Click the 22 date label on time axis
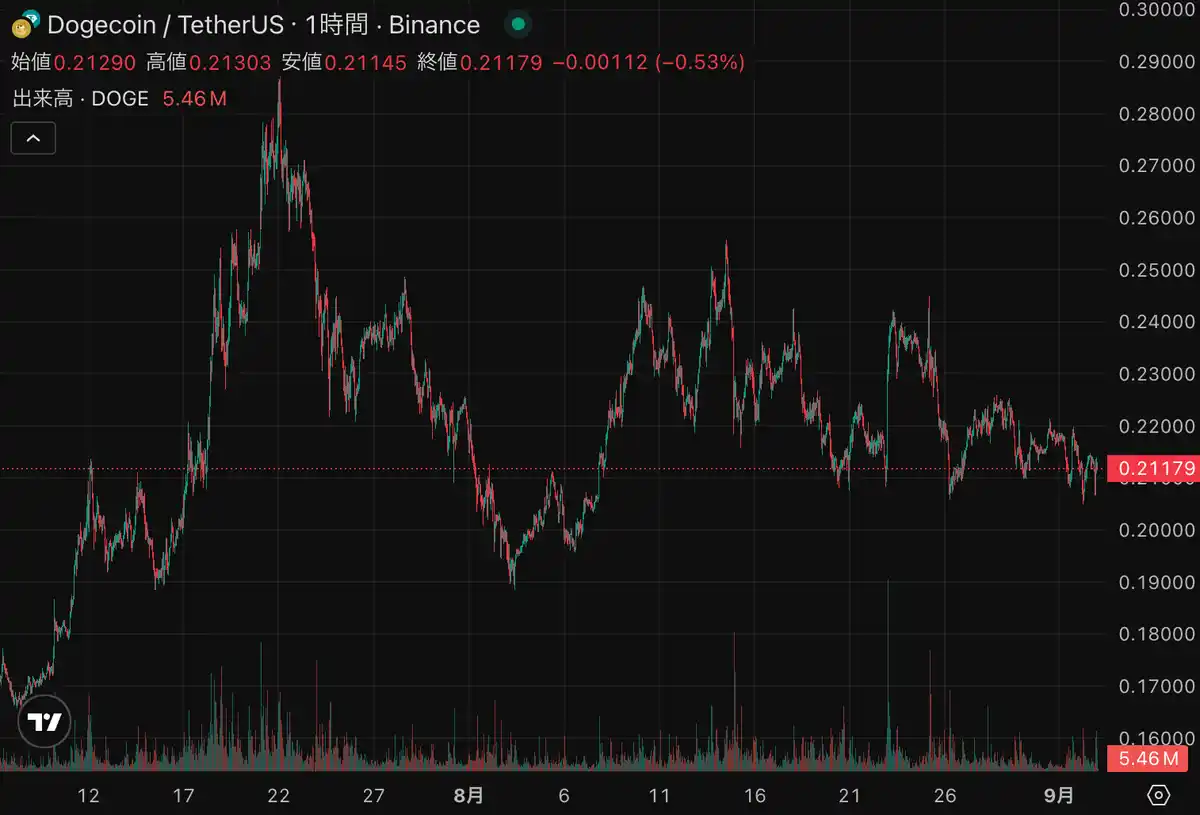 (x=279, y=796)
